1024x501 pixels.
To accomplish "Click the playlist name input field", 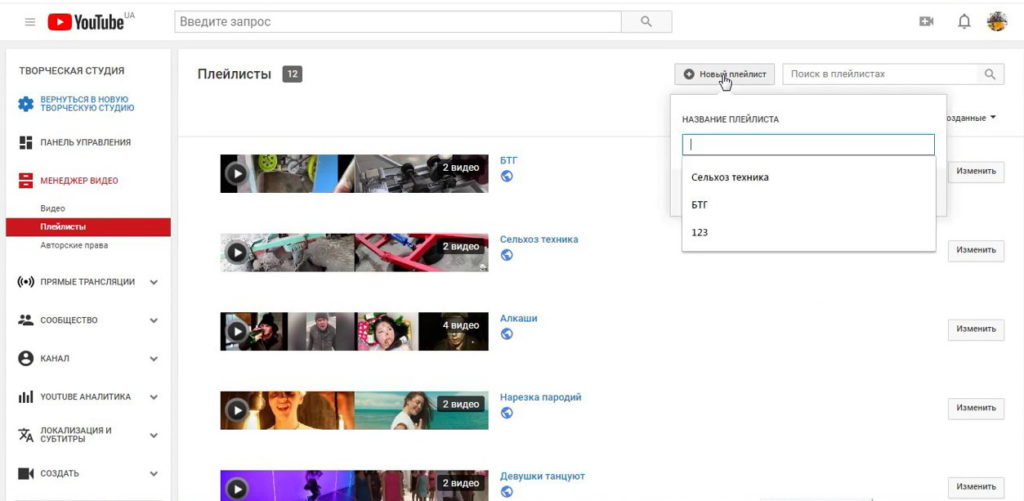I will (x=808, y=145).
